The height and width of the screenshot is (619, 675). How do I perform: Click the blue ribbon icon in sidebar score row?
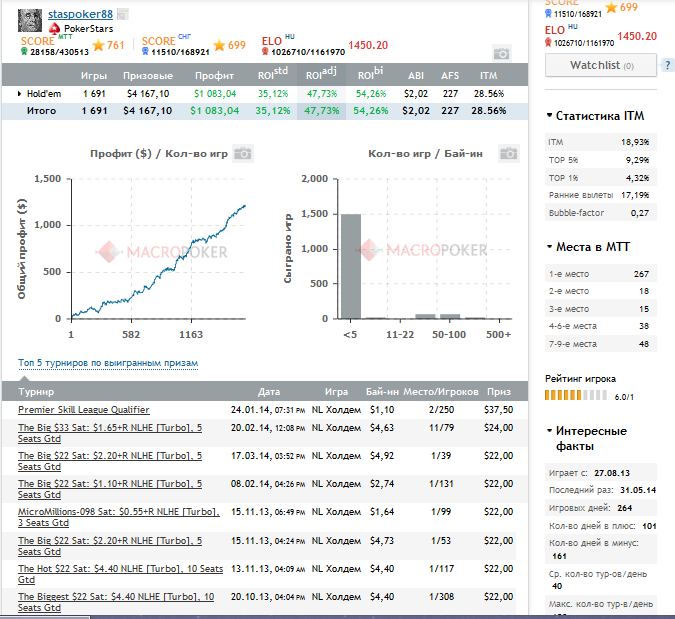pos(548,13)
